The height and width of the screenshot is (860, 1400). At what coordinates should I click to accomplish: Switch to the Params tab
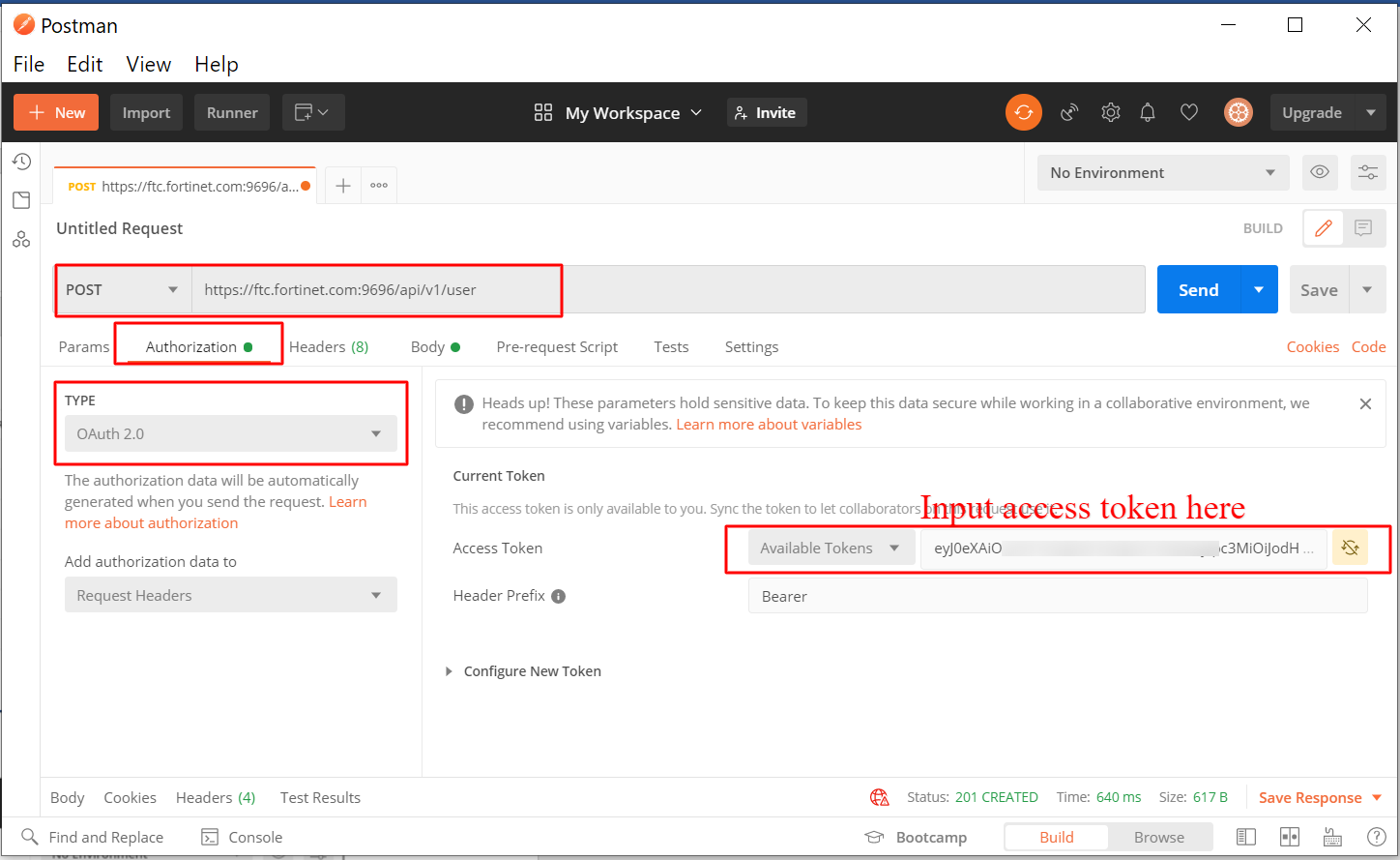84,346
